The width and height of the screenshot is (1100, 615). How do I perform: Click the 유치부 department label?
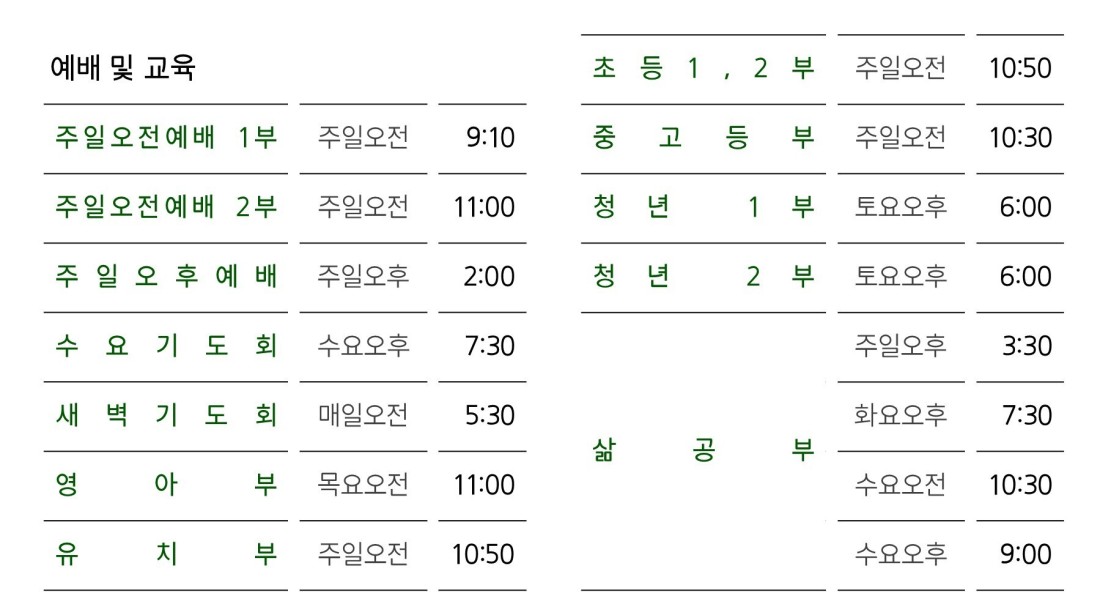coord(166,553)
